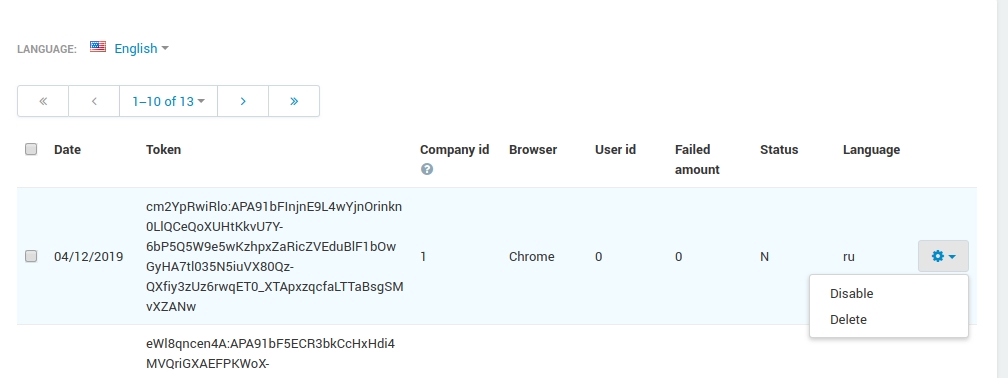Click the User id column header
The height and width of the screenshot is (378, 1008).
pos(615,149)
